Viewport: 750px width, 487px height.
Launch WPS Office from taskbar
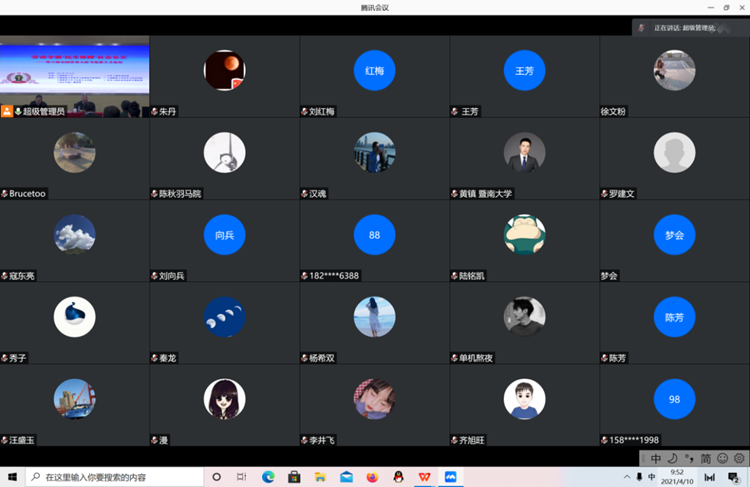pos(424,477)
